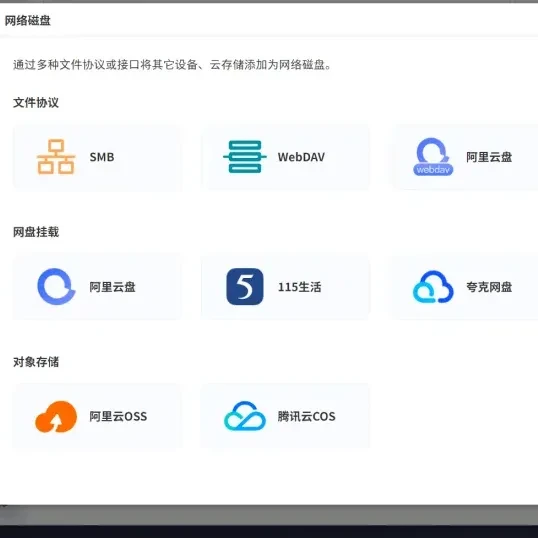Click the teal WebDAV server icon

[245, 157]
